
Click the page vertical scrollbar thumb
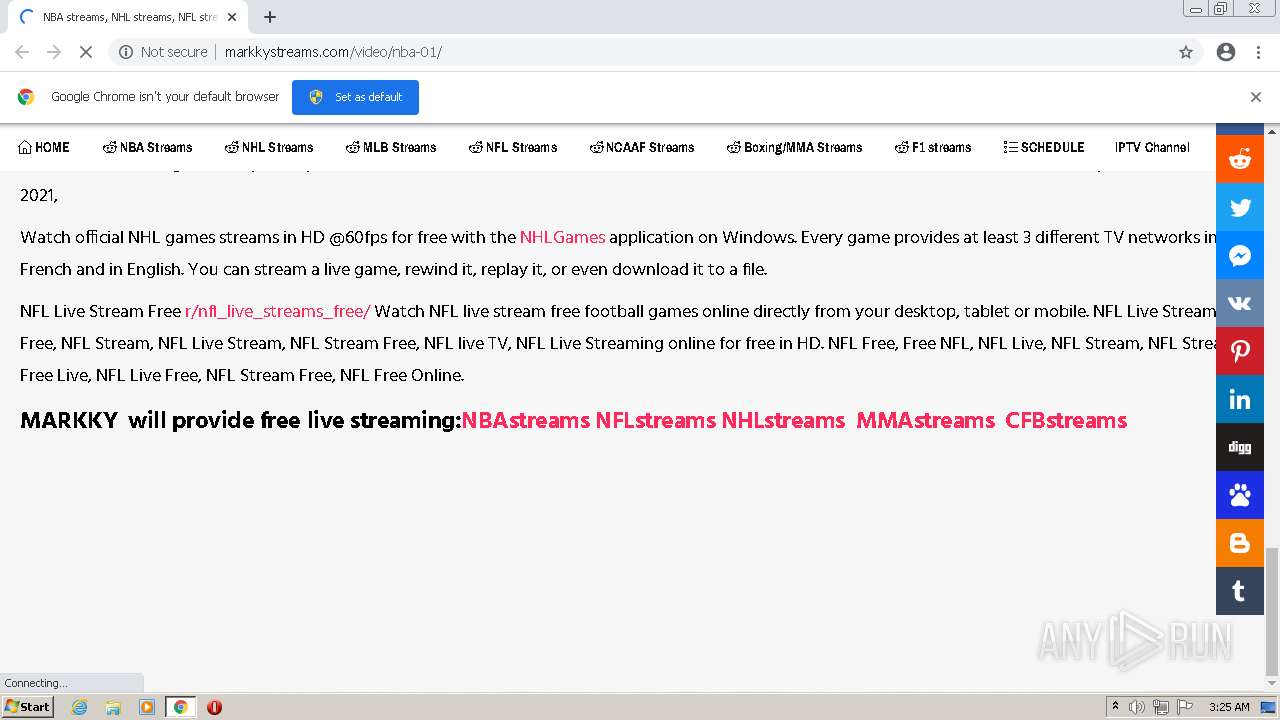1272,611
